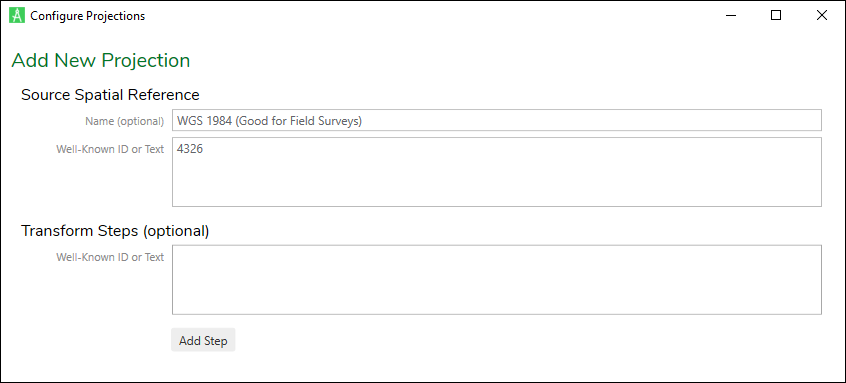Viewport: 846px width, 383px height.
Task: Click the Well-Known ID label under Source Spatial Reference
Action: click(110, 149)
